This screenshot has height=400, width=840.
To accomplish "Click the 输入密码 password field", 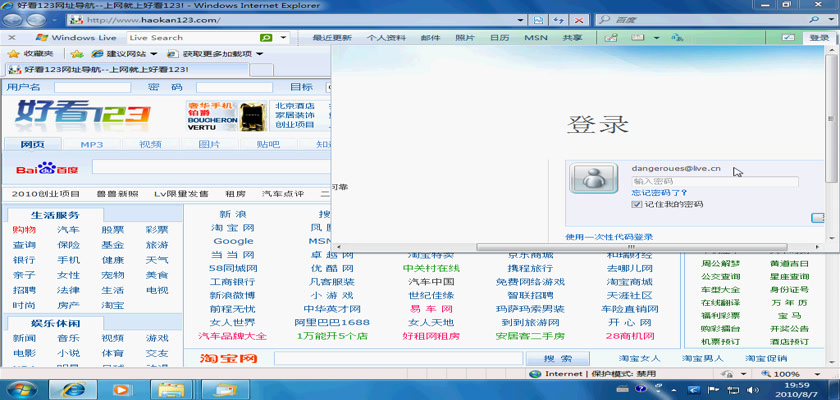I will click(714, 181).
